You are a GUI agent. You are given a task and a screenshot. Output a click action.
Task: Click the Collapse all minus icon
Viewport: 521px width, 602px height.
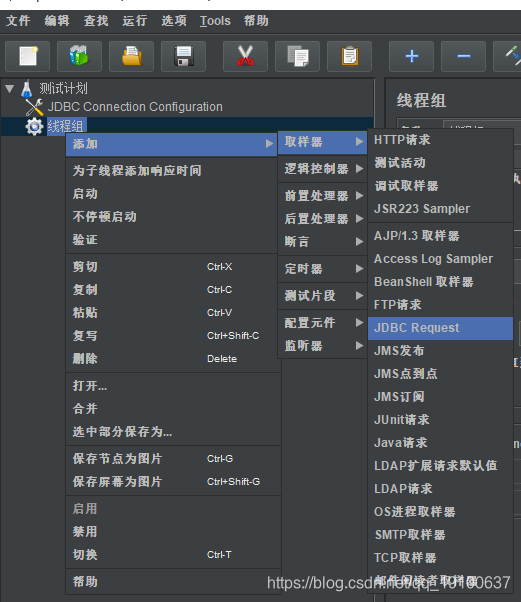tap(463, 56)
